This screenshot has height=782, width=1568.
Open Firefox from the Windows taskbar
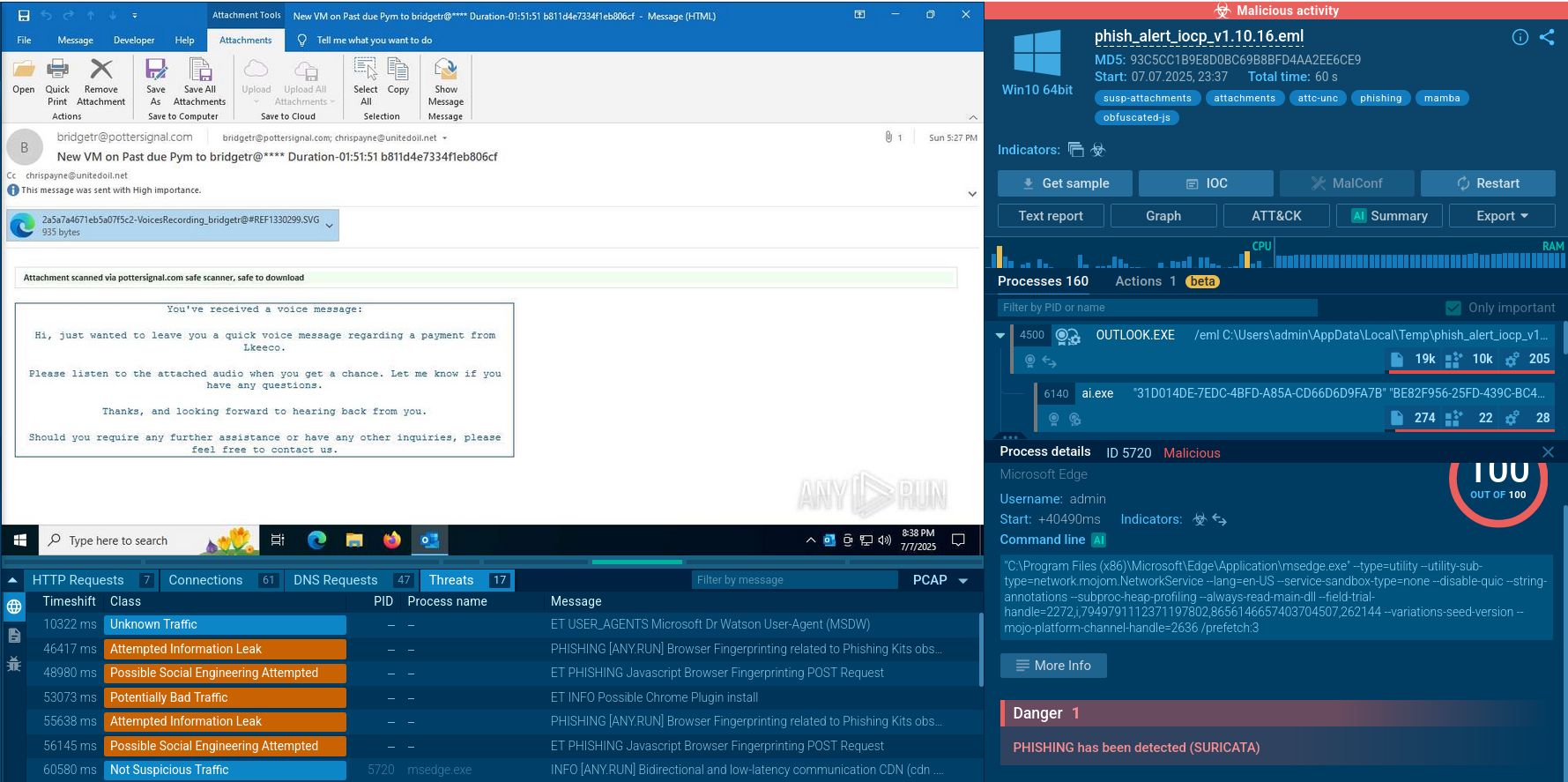coord(392,540)
